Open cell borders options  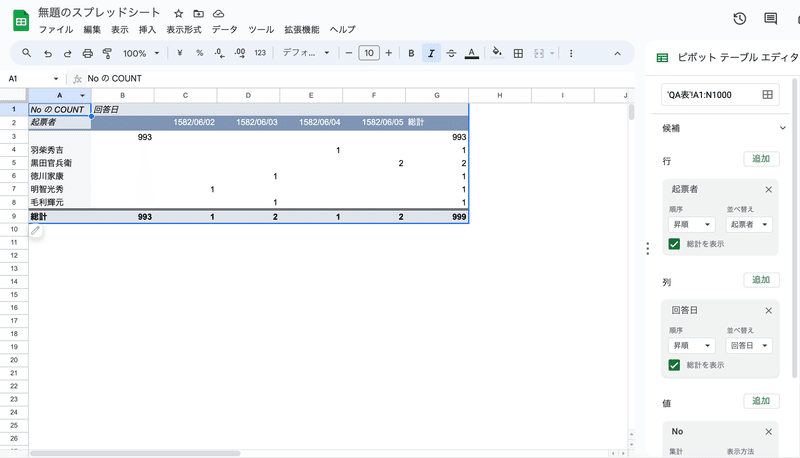coord(518,53)
